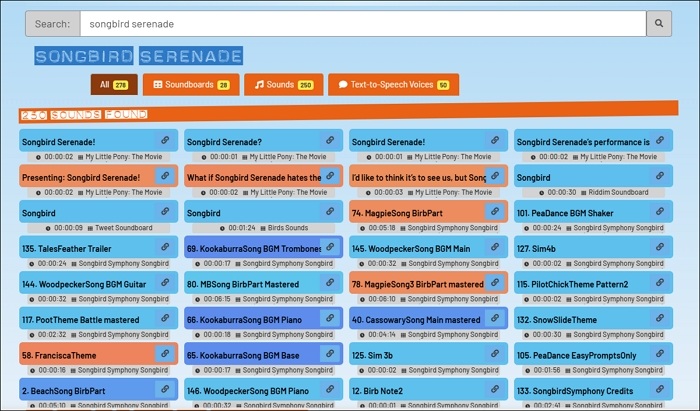
Task: Click link icon on 58. FranciscaTheme
Action: click(x=165, y=353)
